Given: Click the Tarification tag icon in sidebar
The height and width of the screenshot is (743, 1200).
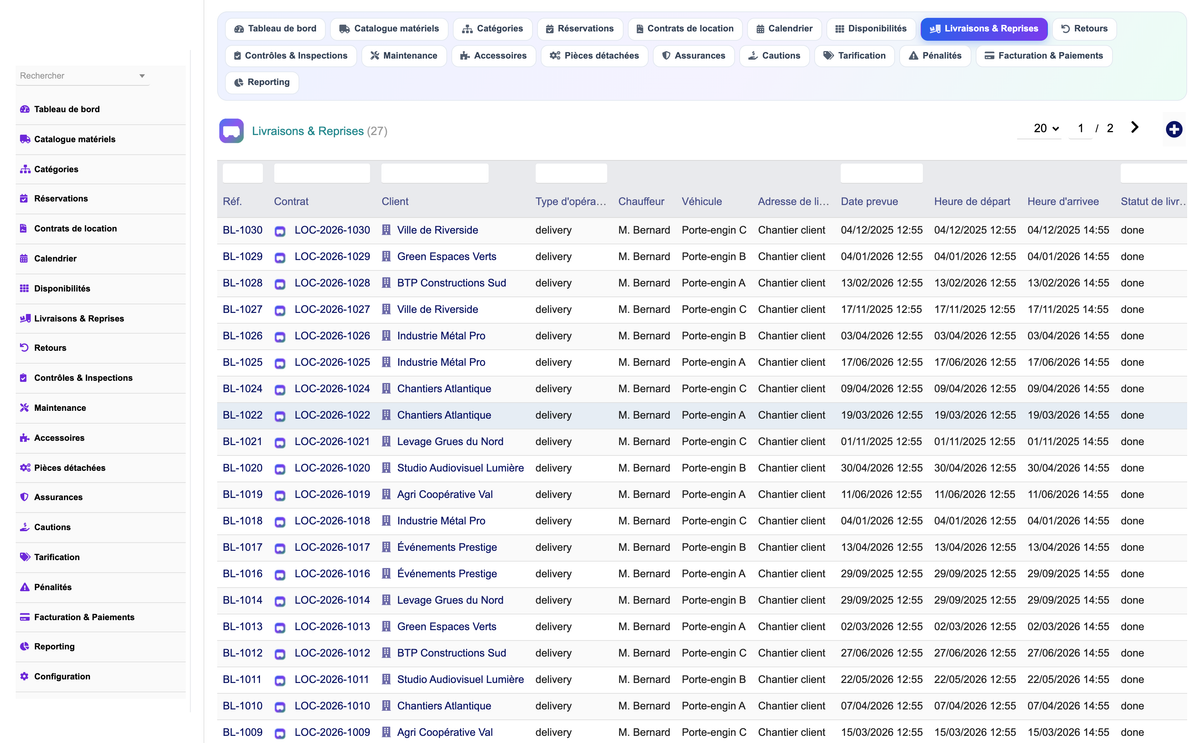Looking at the screenshot, I should pyautogui.click(x=25, y=557).
